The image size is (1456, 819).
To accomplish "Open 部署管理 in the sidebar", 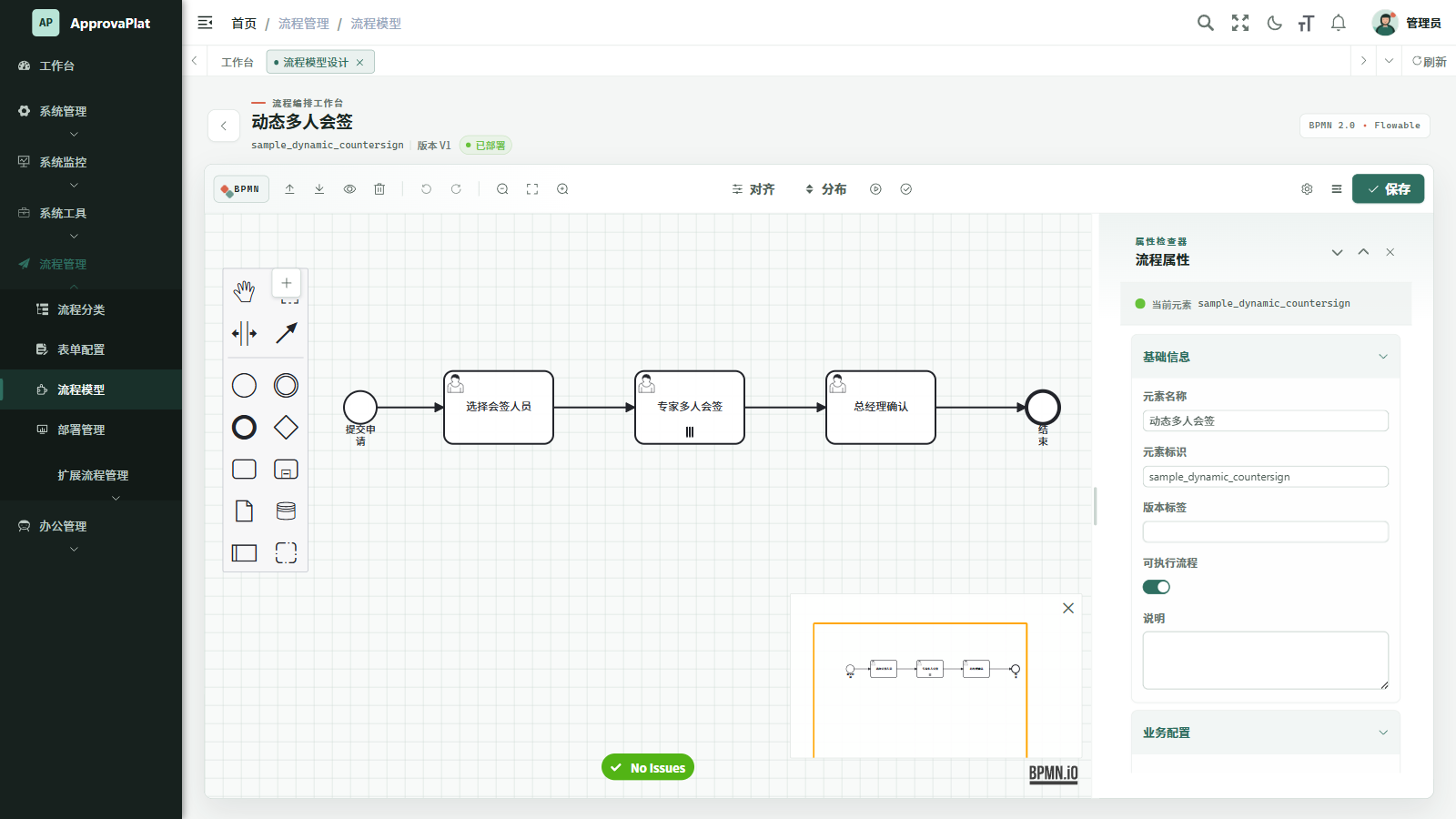I will point(91,430).
